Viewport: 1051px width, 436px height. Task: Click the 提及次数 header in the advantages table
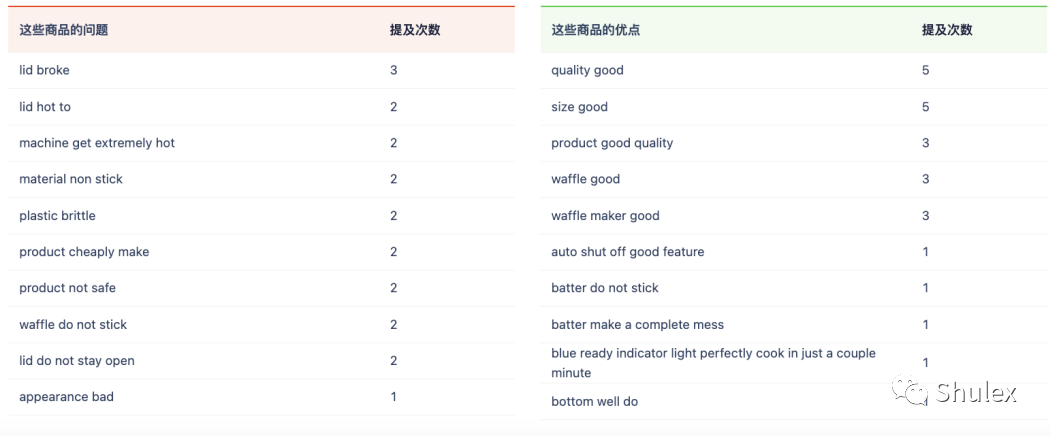(946, 30)
